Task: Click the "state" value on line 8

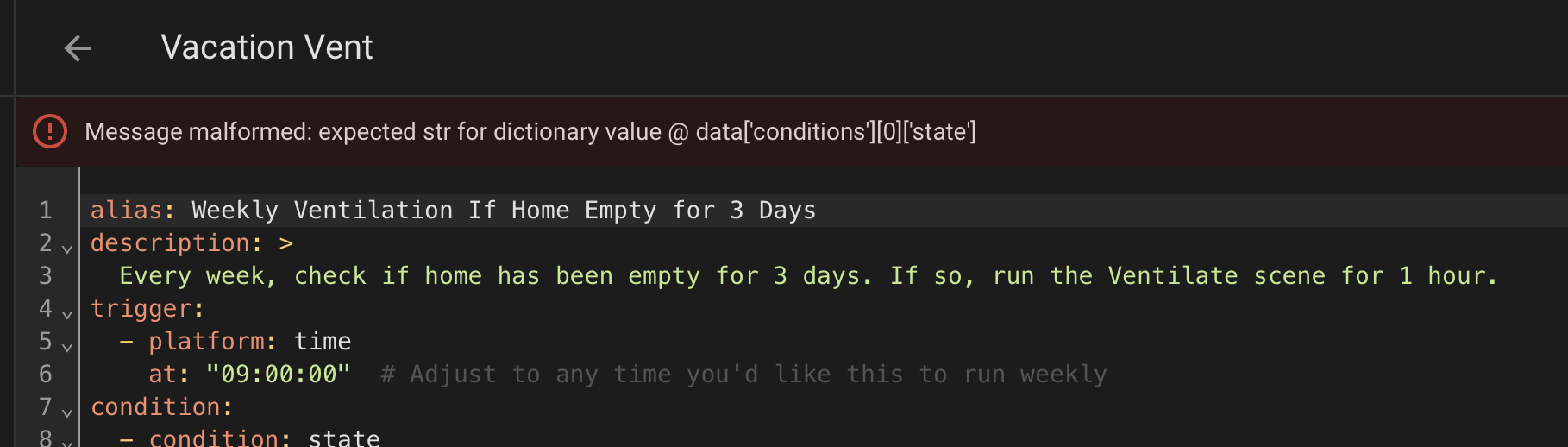Action: [x=344, y=438]
